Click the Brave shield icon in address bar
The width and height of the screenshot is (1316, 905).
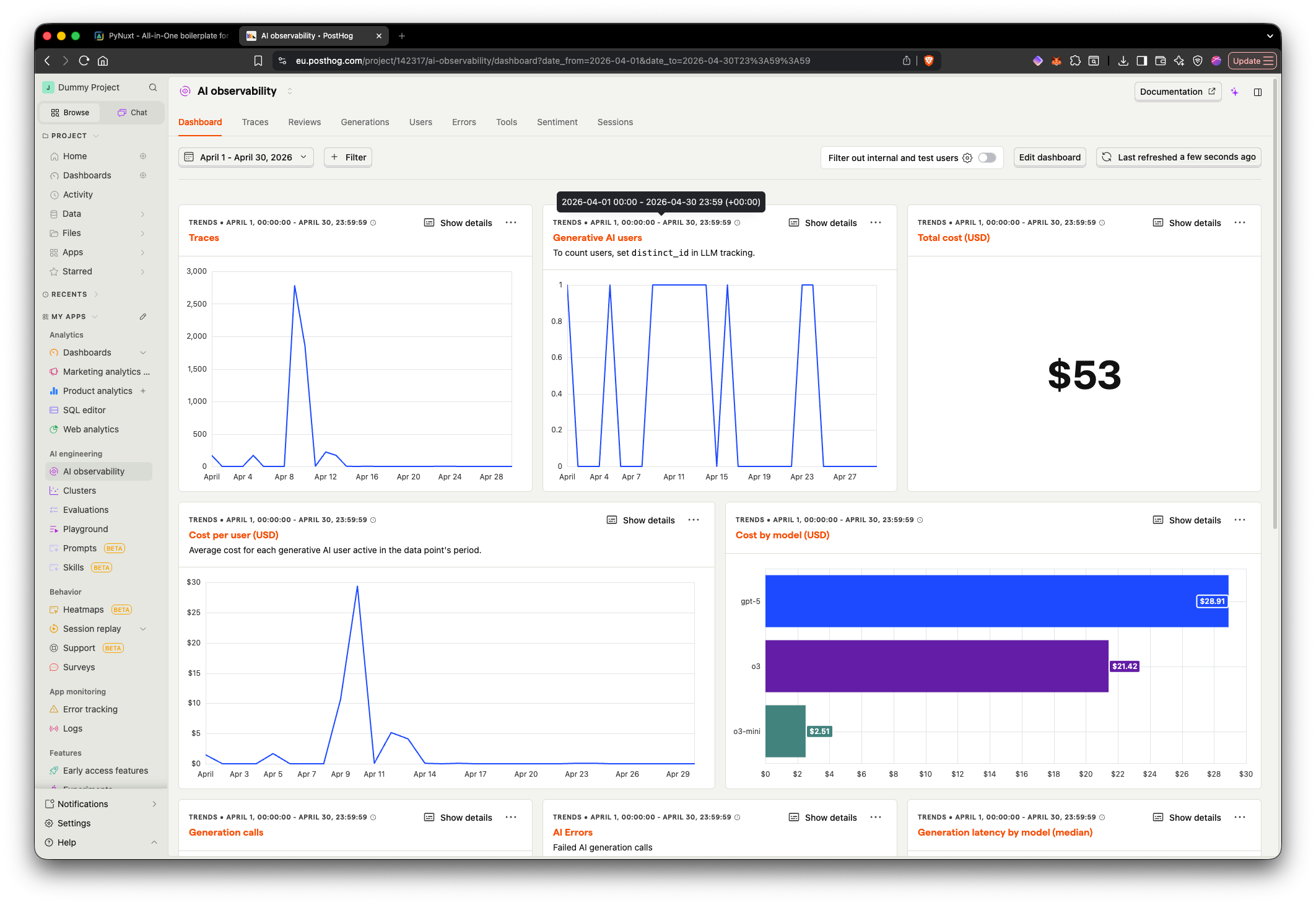click(x=928, y=61)
